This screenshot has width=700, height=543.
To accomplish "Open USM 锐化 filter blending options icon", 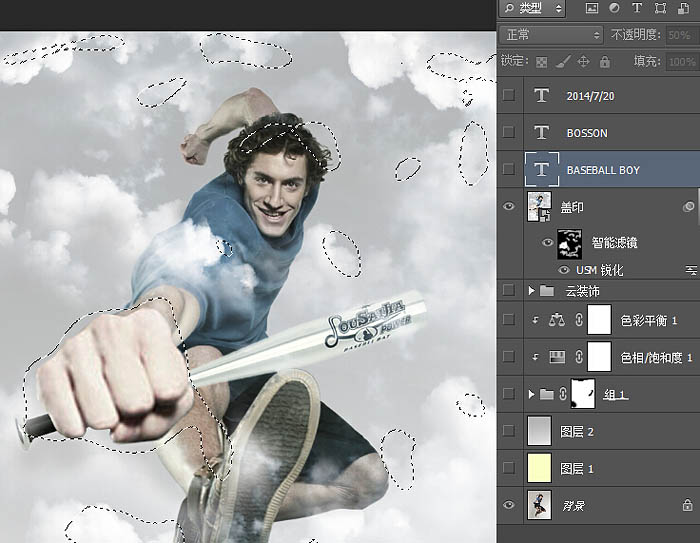I will 691,270.
